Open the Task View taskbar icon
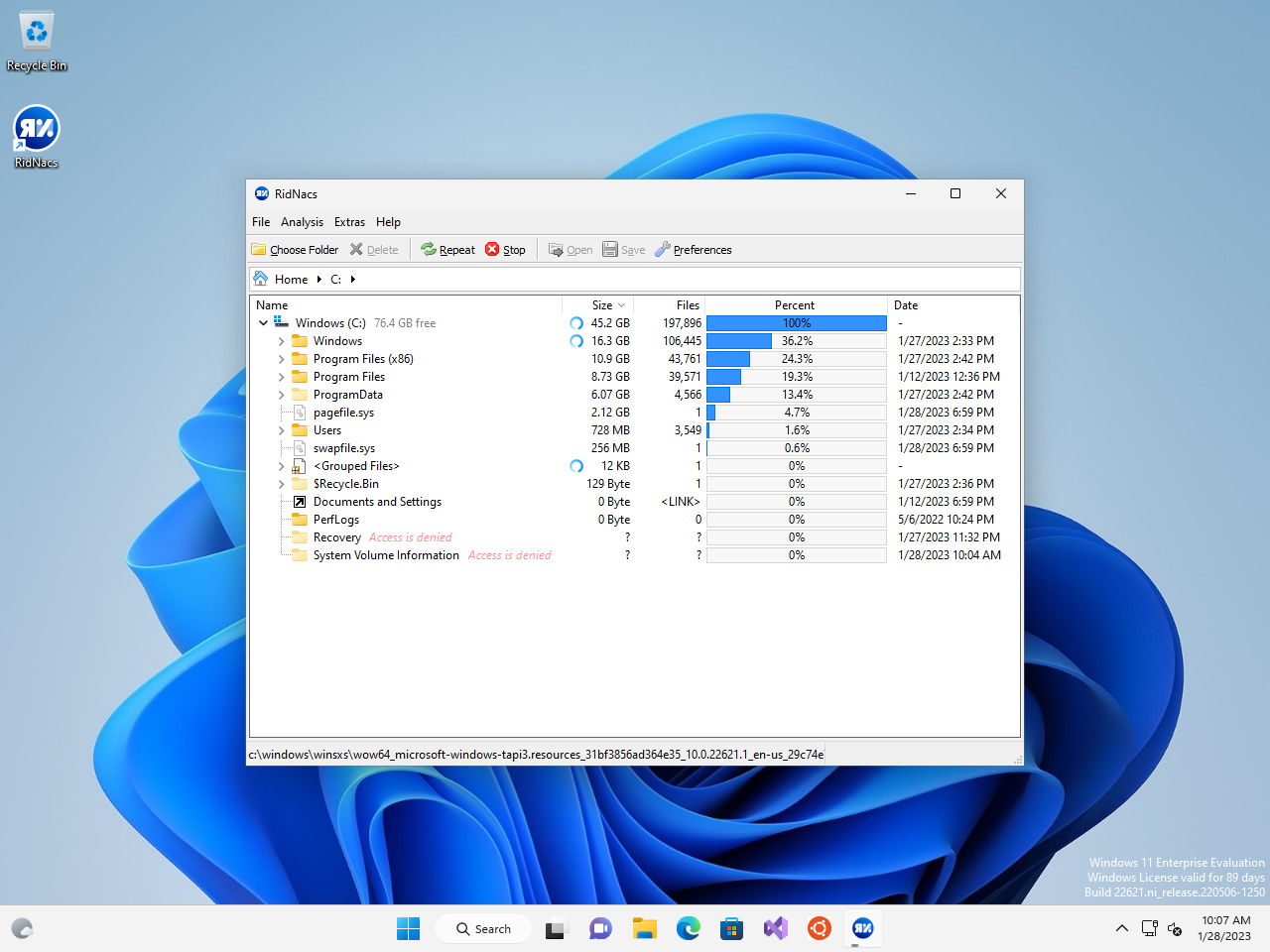The height and width of the screenshot is (952, 1270). click(x=556, y=928)
